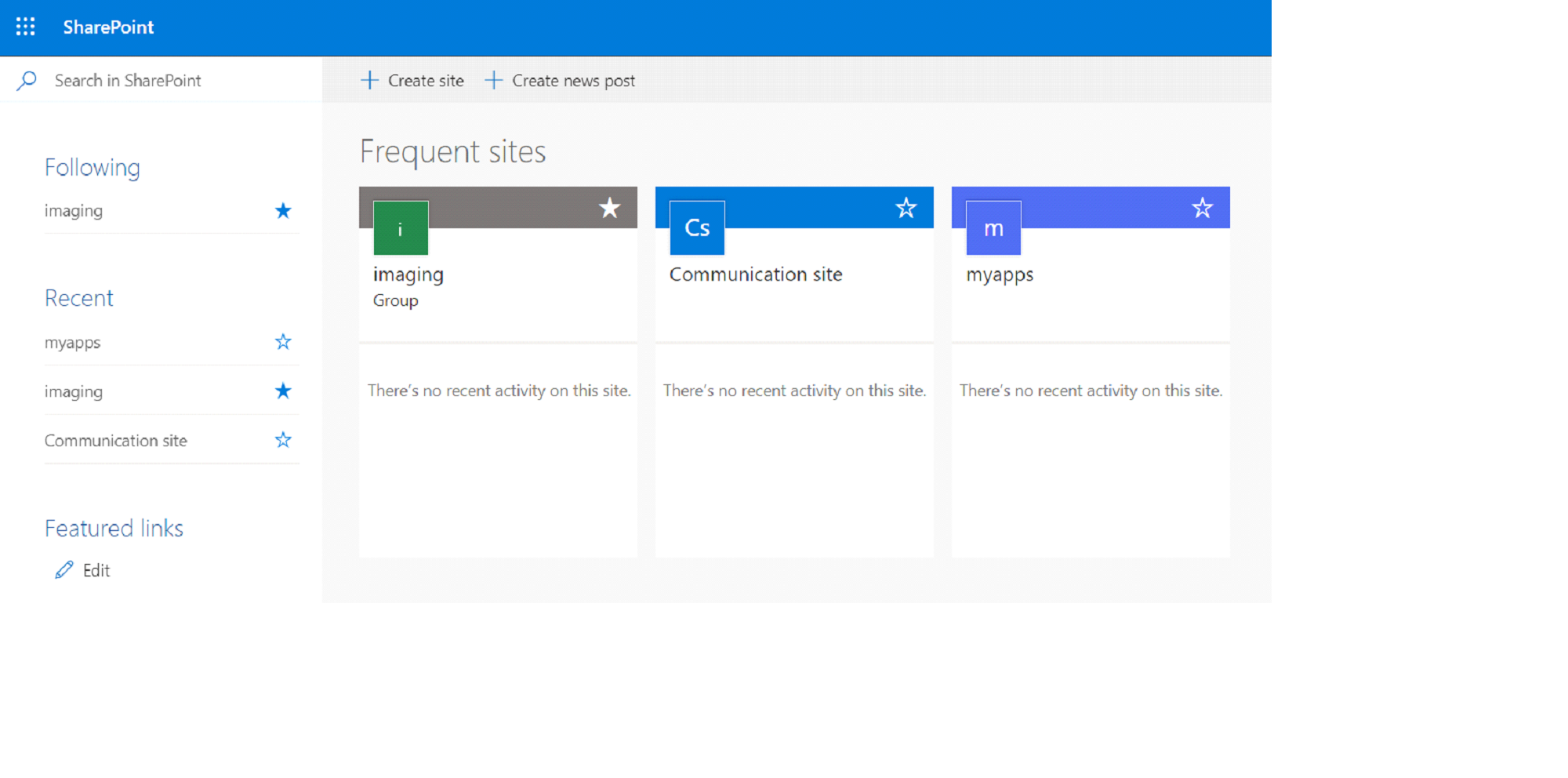Image resolution: width=1568 pixels, height=778 pixels.
Task: Open imaging link under Following
Action: pos(74,211)
